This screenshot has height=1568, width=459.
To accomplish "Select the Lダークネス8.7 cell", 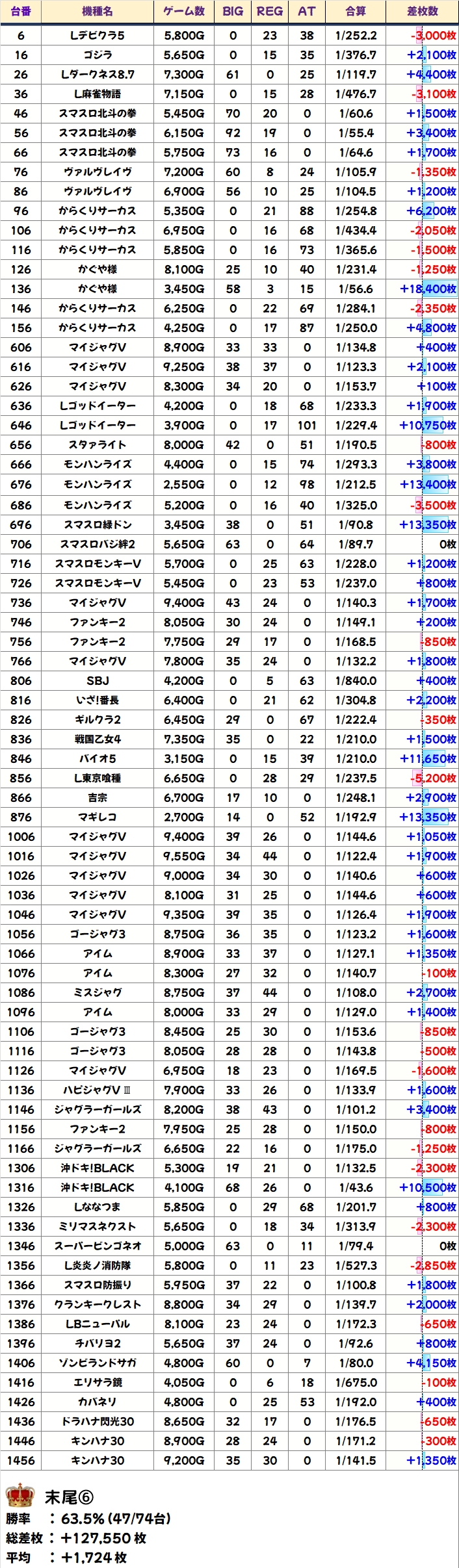I will 98,75.
